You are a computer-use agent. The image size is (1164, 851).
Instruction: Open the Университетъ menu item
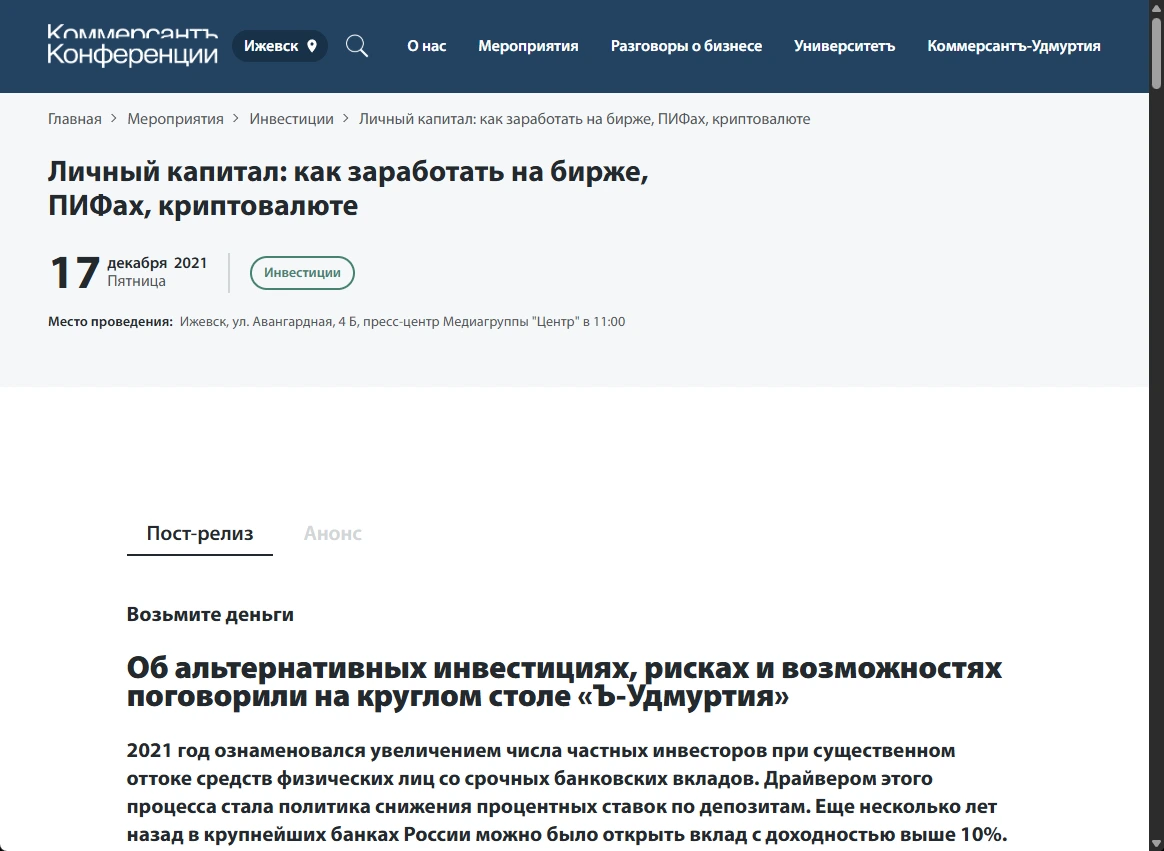844,46
